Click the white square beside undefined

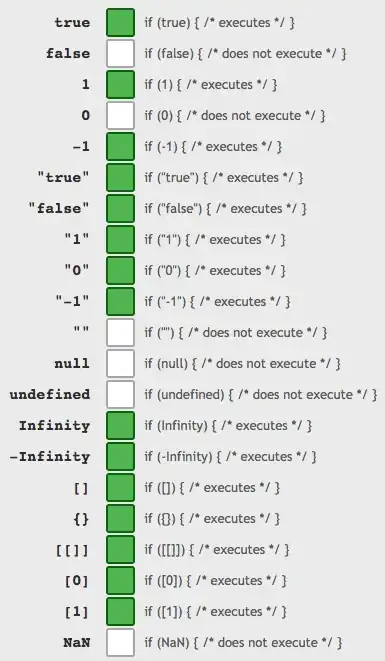(x=121, y=395)
